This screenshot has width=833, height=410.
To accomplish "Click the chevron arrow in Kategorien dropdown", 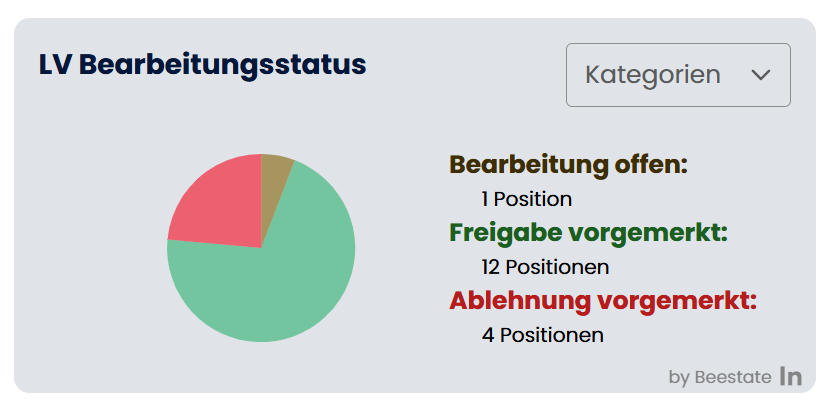I will (x=760, y=75).
